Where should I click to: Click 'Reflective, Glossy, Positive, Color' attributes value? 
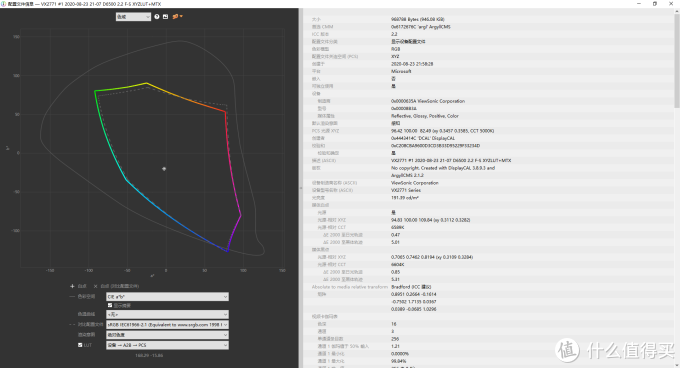pos(425,116)
